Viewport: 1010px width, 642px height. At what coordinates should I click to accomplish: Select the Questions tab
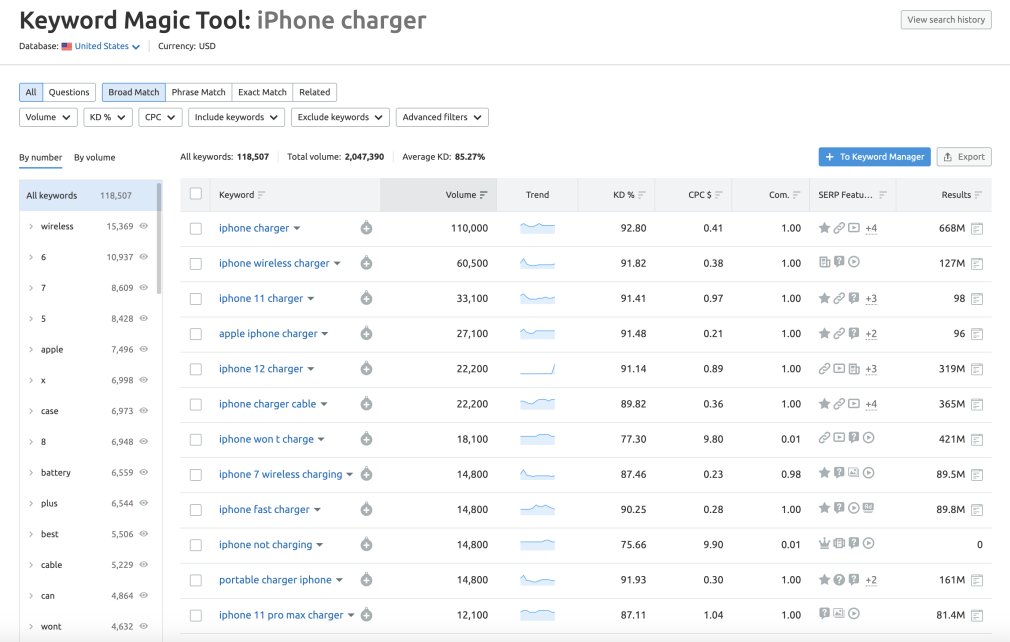pyautogui.click(x=69, y=92)
